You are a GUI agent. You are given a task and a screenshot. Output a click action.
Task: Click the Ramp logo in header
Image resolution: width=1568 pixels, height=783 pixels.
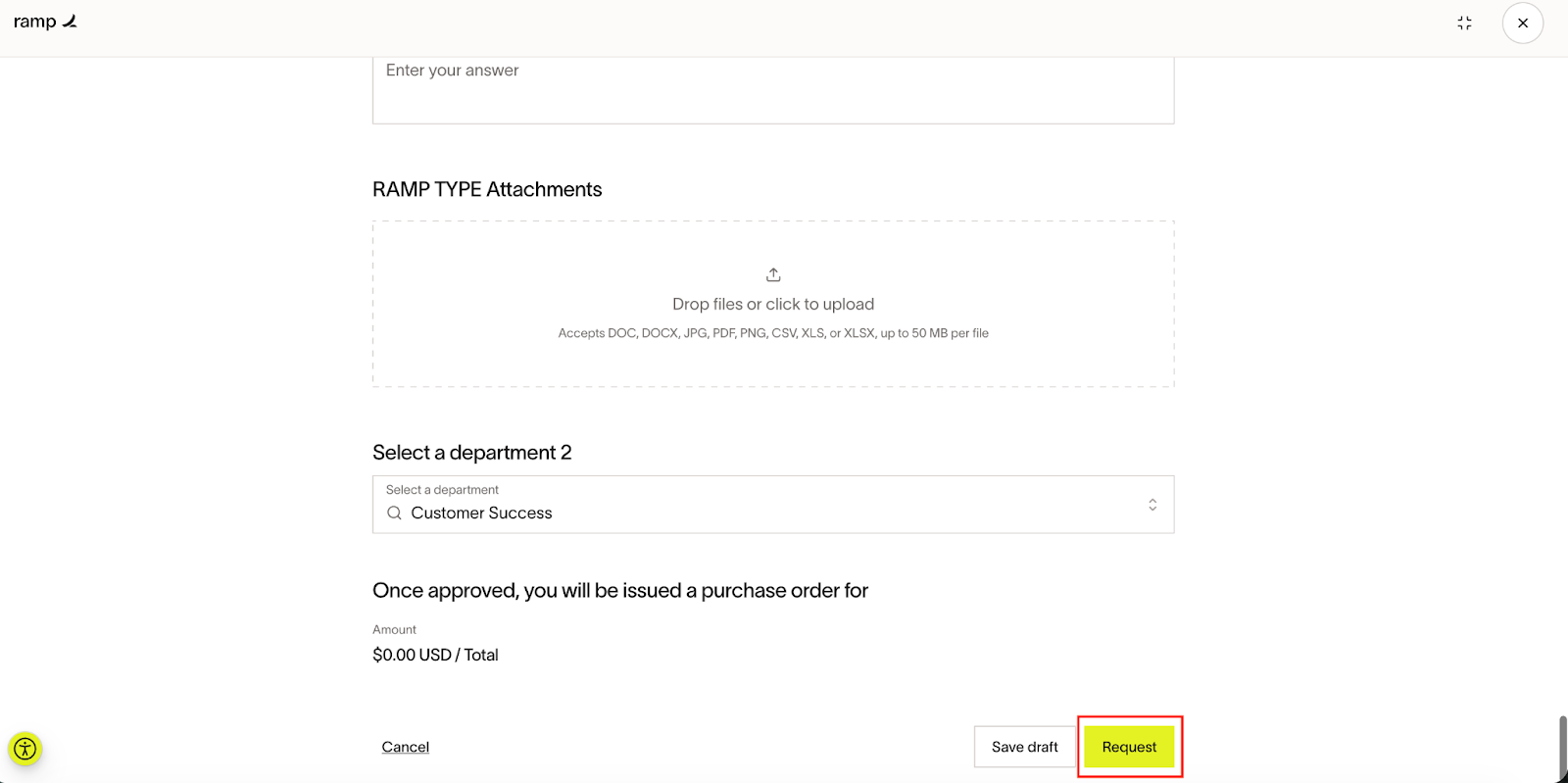(x=45, y=22)
